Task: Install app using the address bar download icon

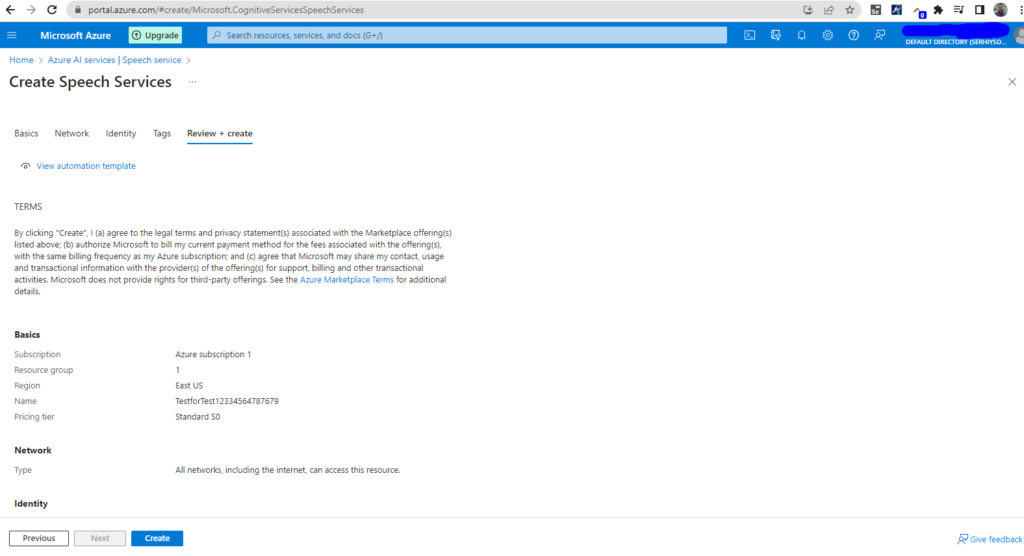Action: pos(808,10)
